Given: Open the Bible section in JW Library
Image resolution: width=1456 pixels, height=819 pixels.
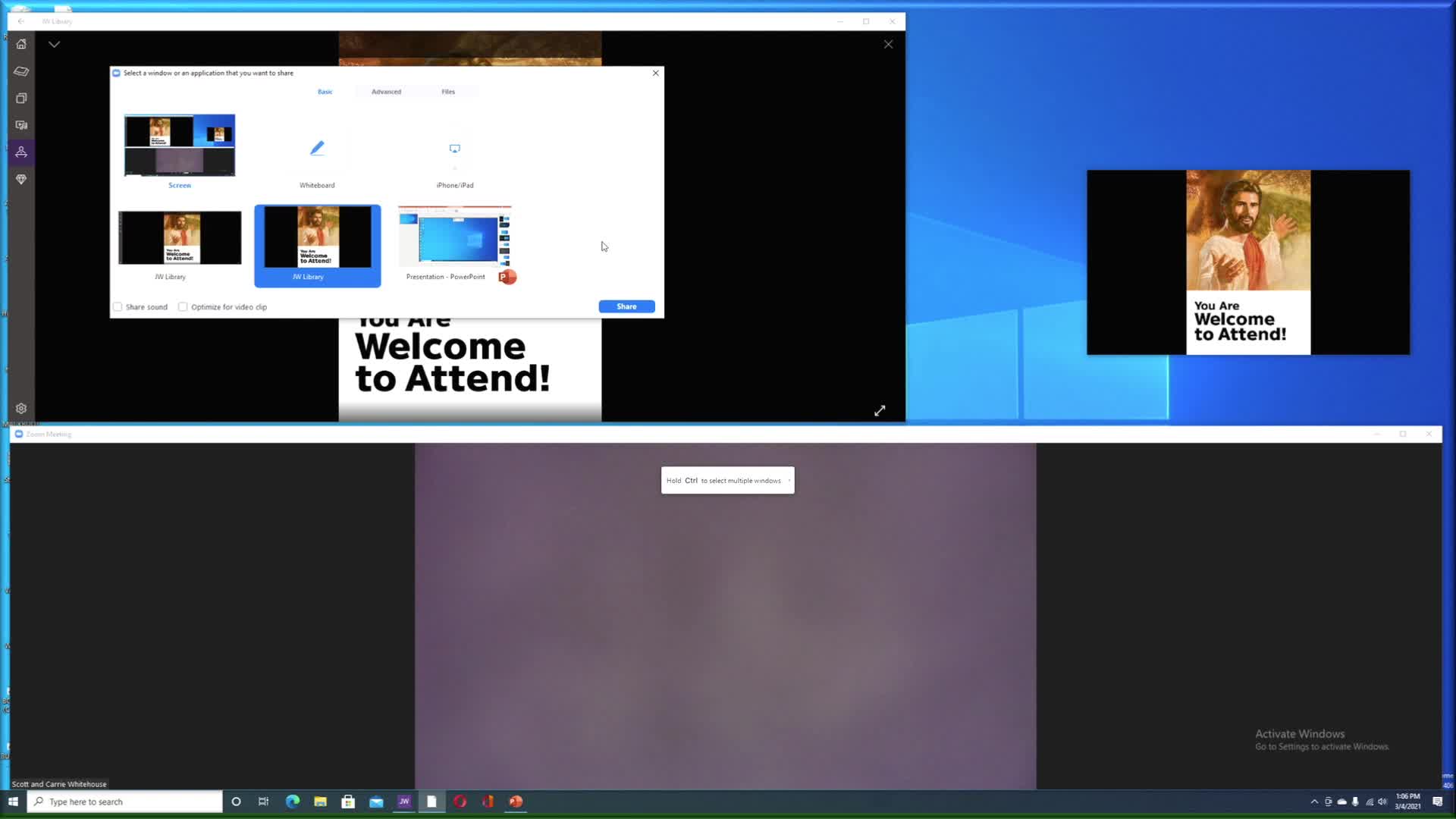Looking at the screenshot, I should [20, 71].
